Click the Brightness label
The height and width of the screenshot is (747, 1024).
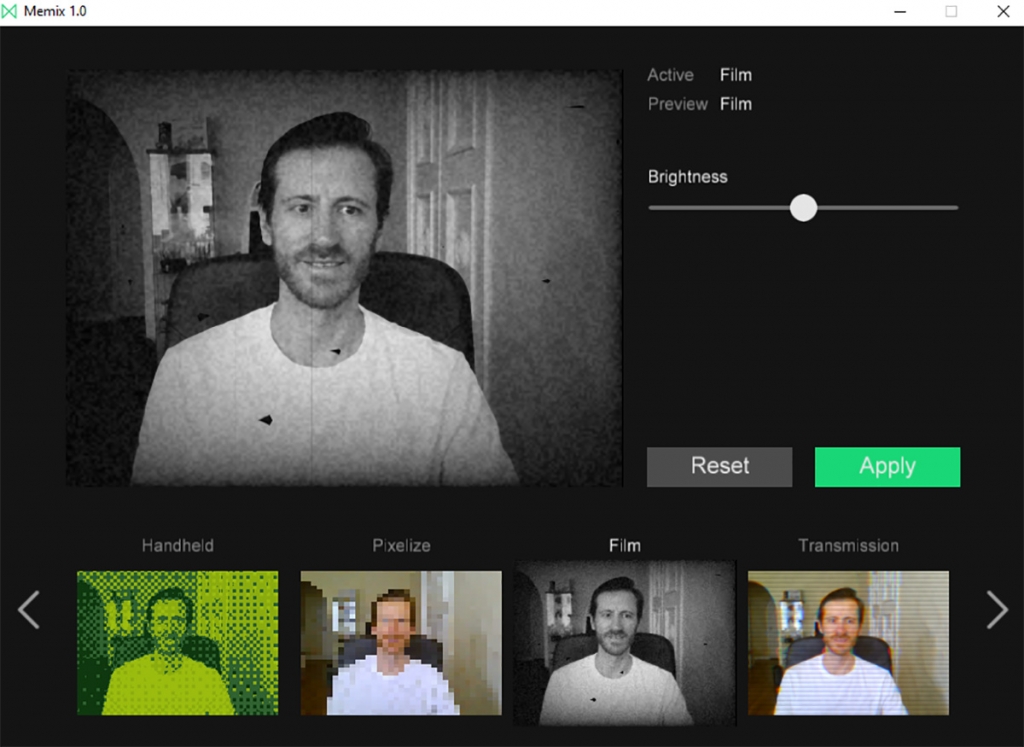pyautogui.click(x=690, y=176)
